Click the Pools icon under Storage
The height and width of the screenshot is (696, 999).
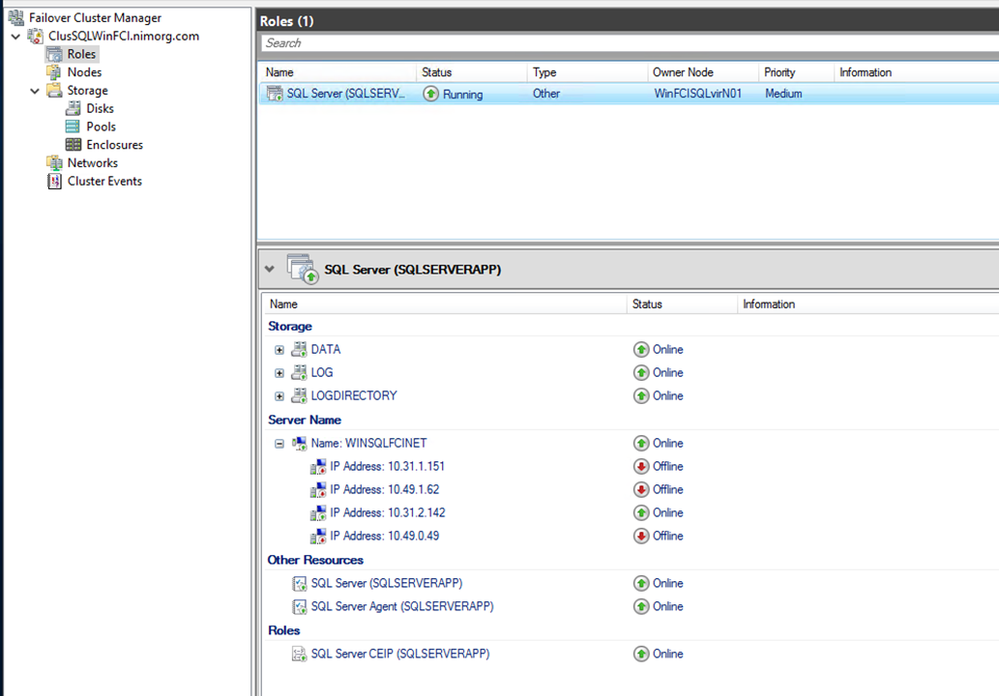[x=73, y=127]
